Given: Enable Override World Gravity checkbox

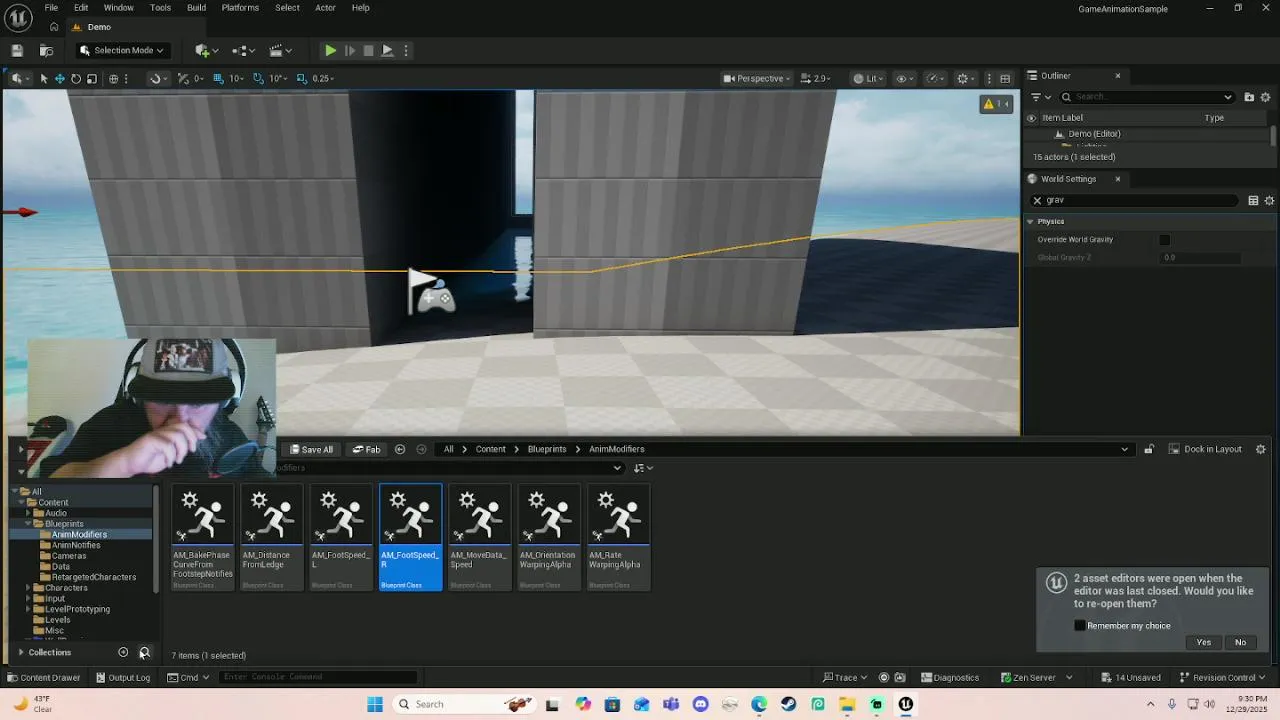Looking at the screenshot, I should [x=1164, y=239].
